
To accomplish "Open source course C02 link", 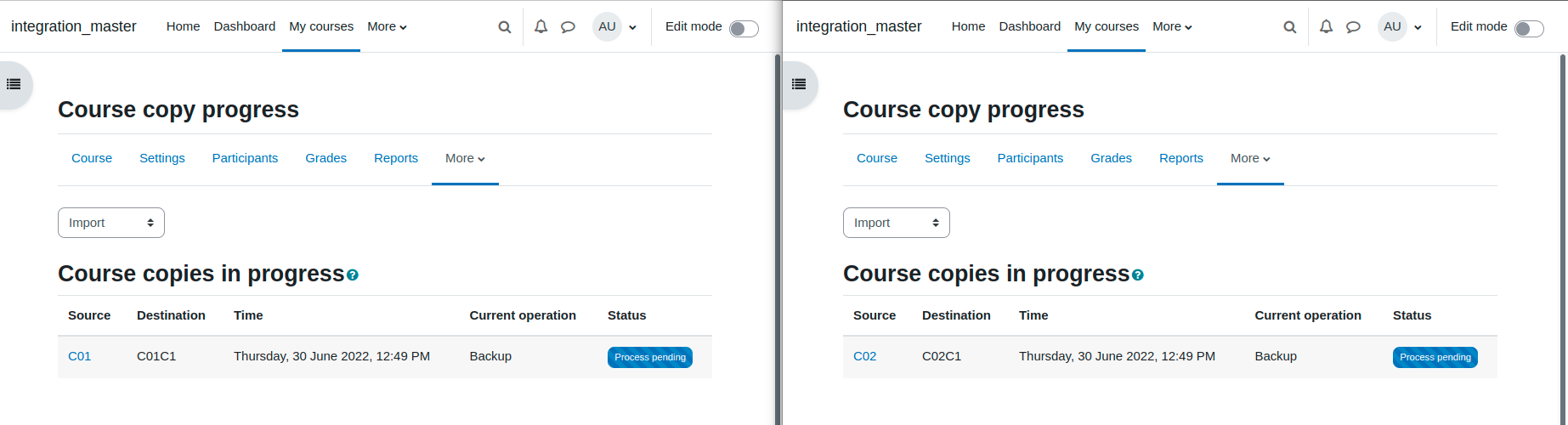I will point(864,356).
